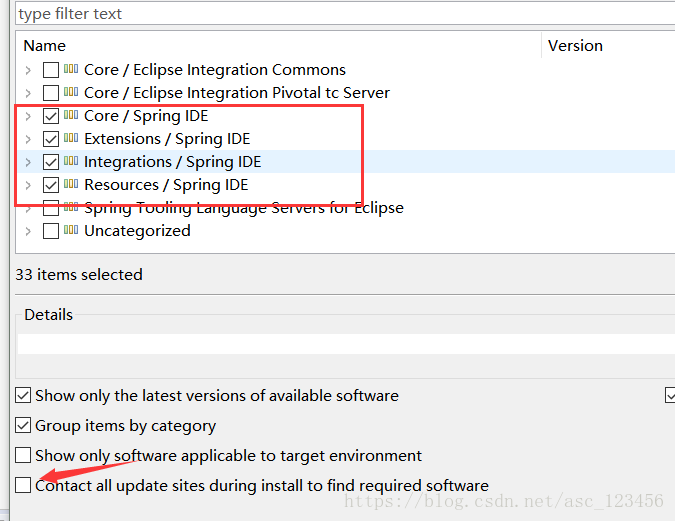Click the Details text area

pos(346,344)
